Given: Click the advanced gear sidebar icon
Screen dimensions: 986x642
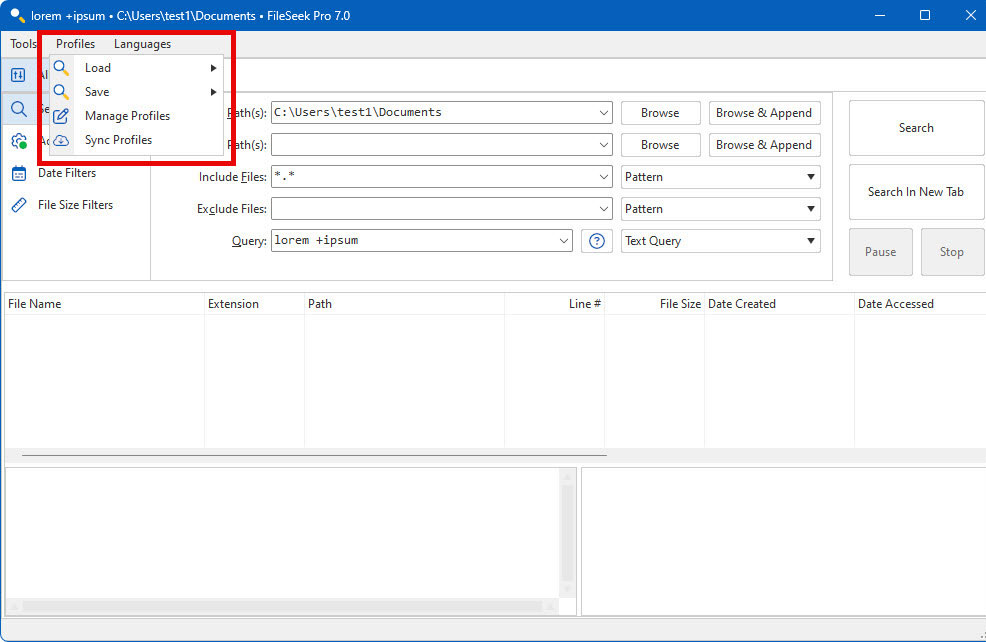Looking at the screenshot, I should pyautogui.click(x=19, y=141).
